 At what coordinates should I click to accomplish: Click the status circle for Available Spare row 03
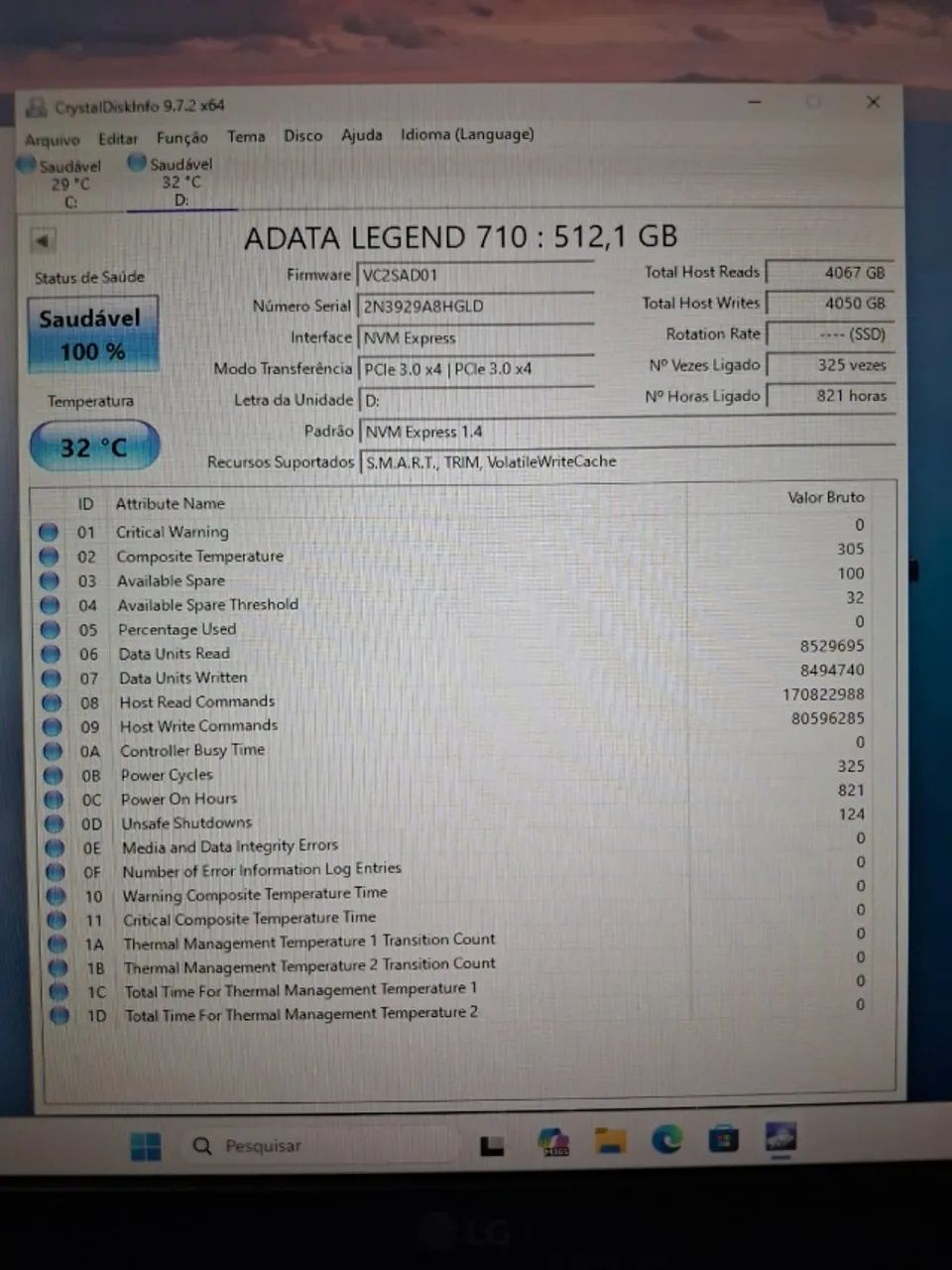(49, 580)
